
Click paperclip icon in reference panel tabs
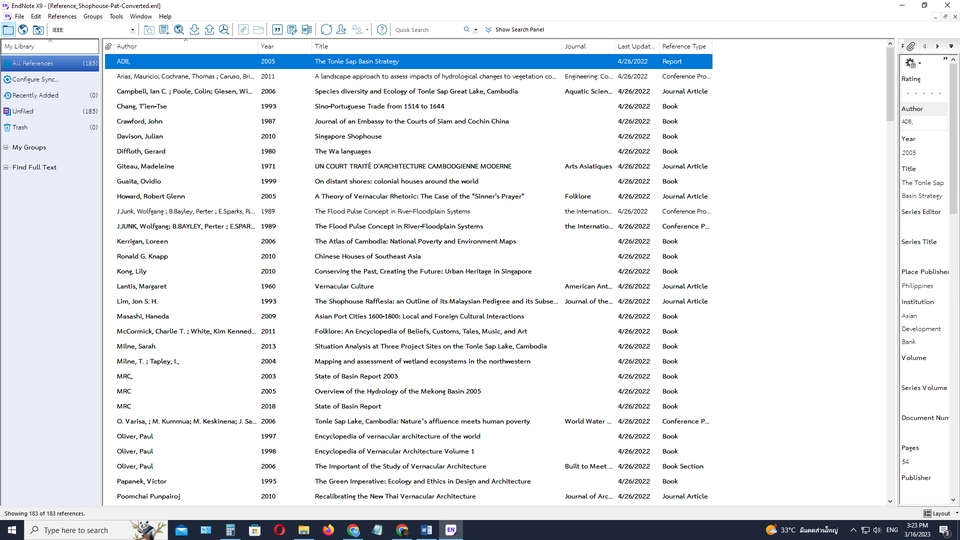coord(911,46)
